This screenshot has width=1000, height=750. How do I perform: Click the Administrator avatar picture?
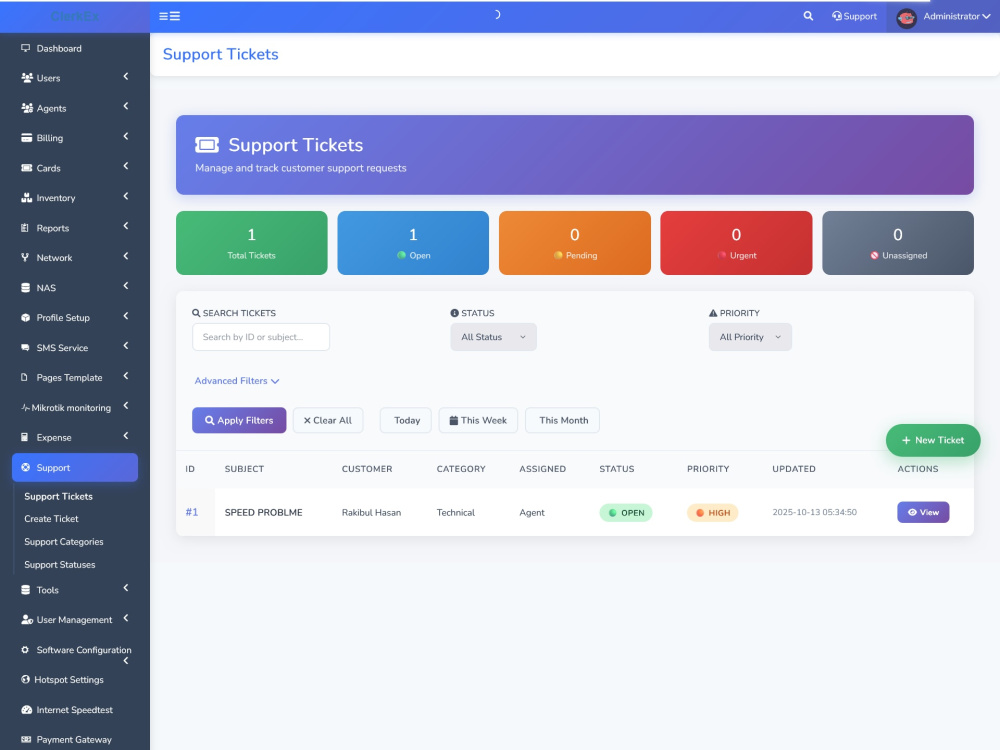906,17
